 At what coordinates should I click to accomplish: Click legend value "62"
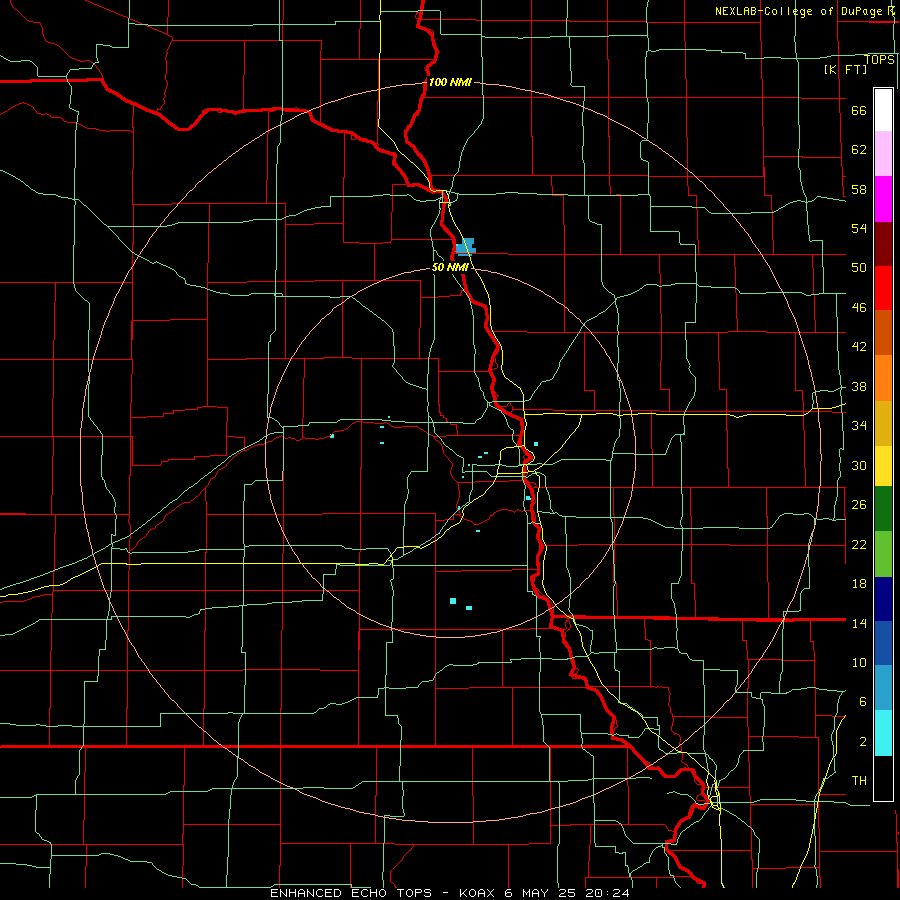click(x=859, y=150)
